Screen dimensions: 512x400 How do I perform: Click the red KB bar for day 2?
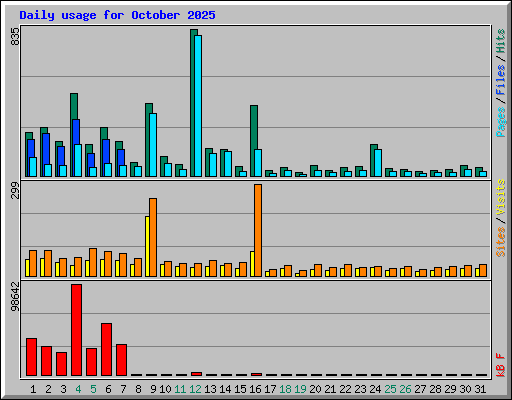pos(46,361)
